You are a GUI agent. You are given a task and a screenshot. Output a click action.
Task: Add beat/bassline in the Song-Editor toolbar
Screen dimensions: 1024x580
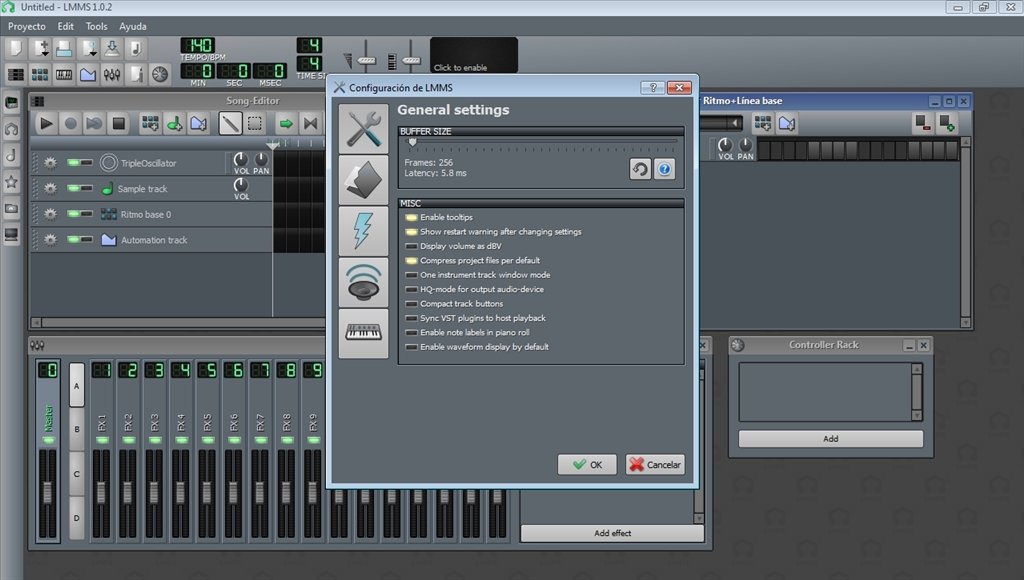tap(150, 123)
